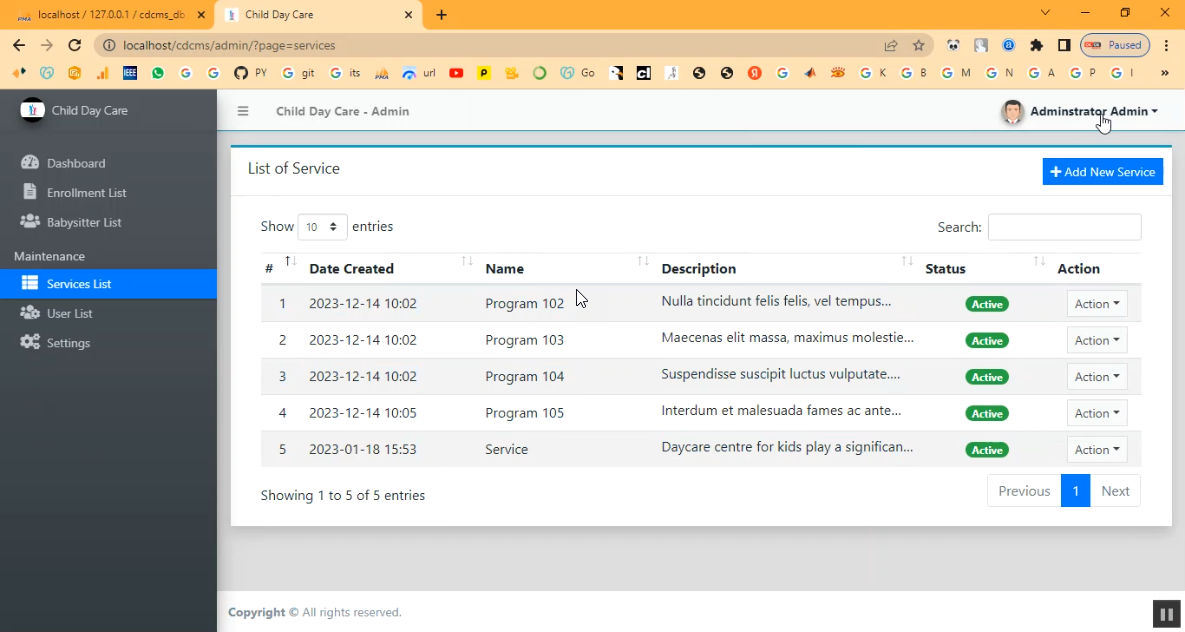Open the Dashboard sidebar item
This screenshot has width=1185, height=632.
coord(75,163)
